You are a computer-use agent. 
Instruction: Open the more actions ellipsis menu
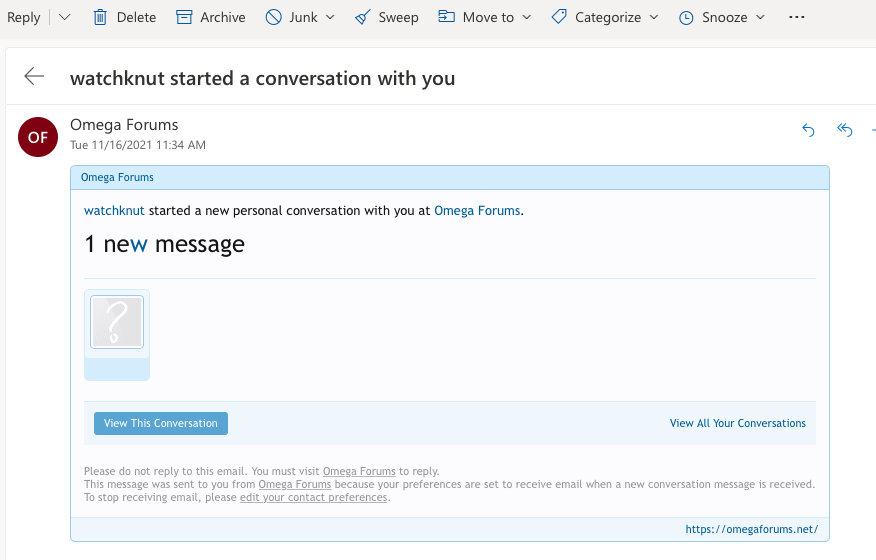[x=797, y=17]
